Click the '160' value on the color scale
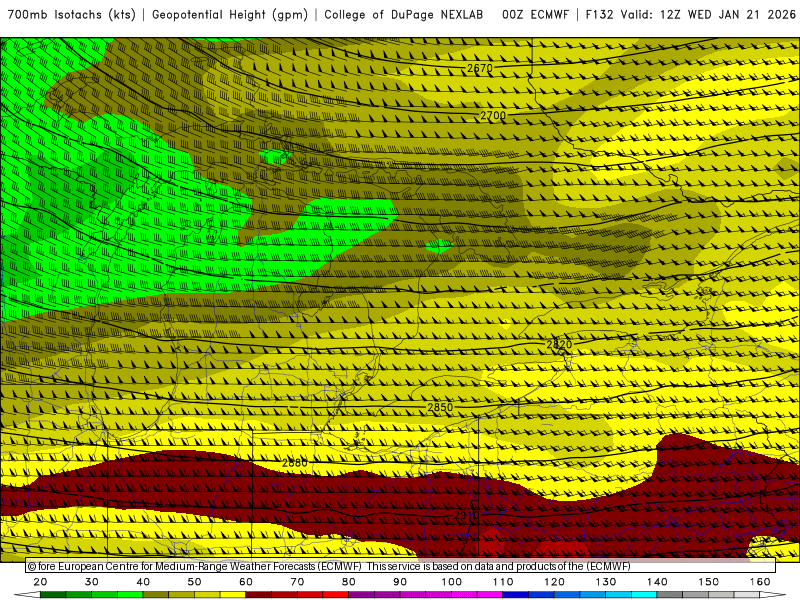The width and height of the screenshot is (800, 600). (x=760, y=582)
